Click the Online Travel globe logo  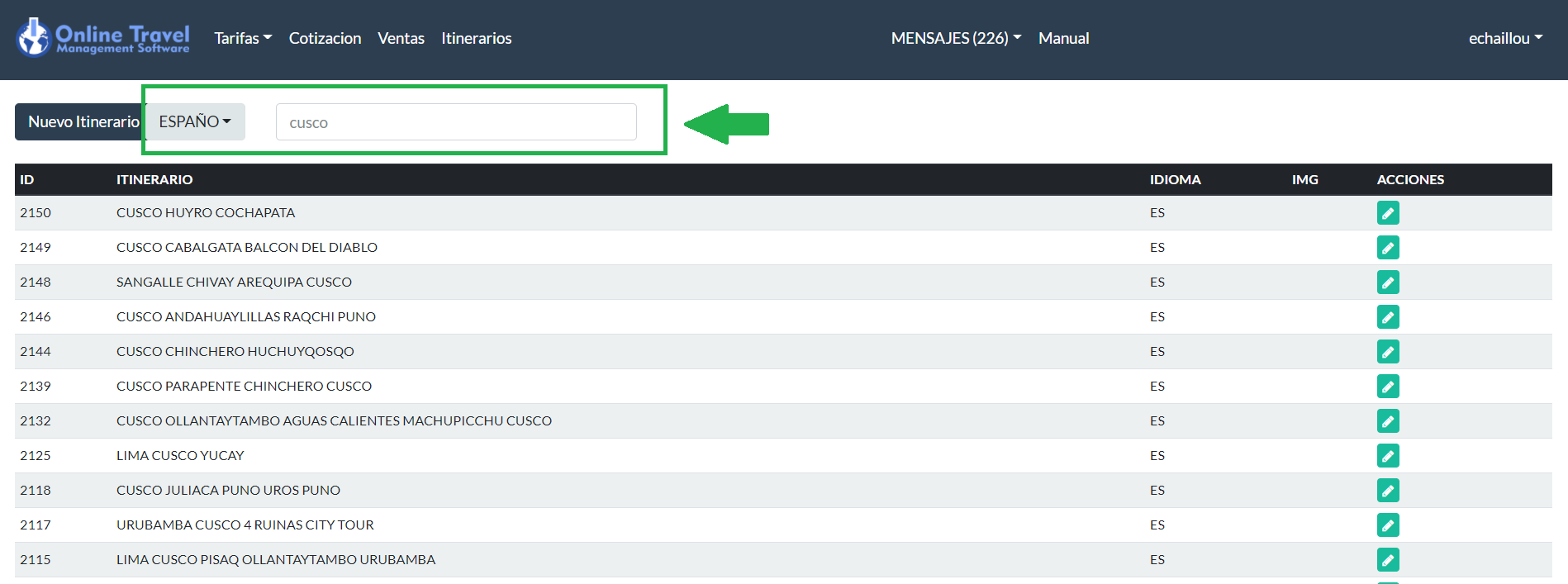pyautogui.click(x=34, y=38)
